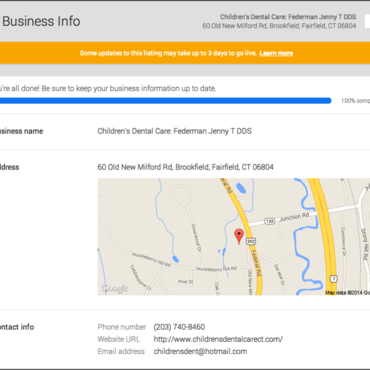Click the Map data ©2014 attribution text

(347, 293)
